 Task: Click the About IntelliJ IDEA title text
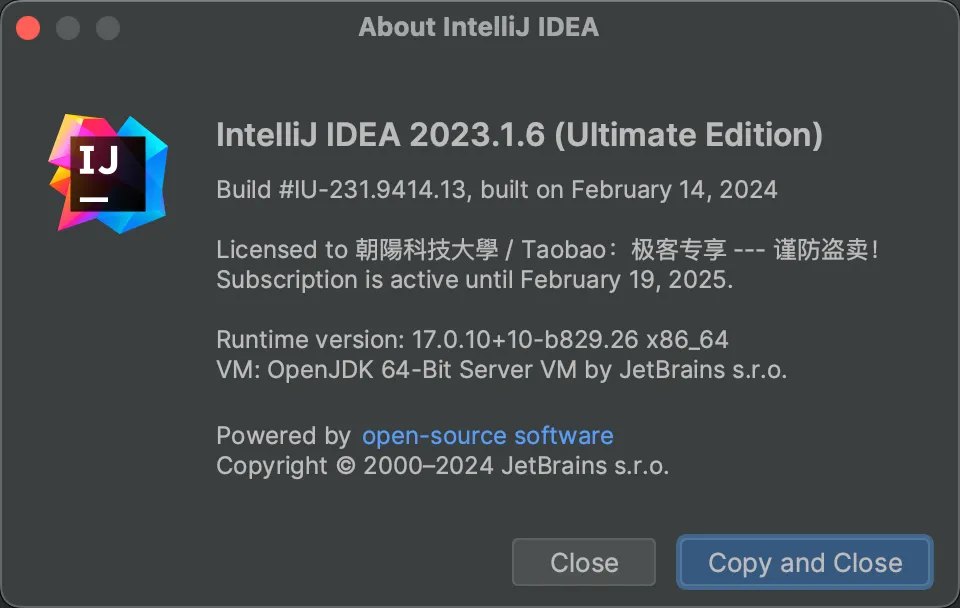[478, 27]
